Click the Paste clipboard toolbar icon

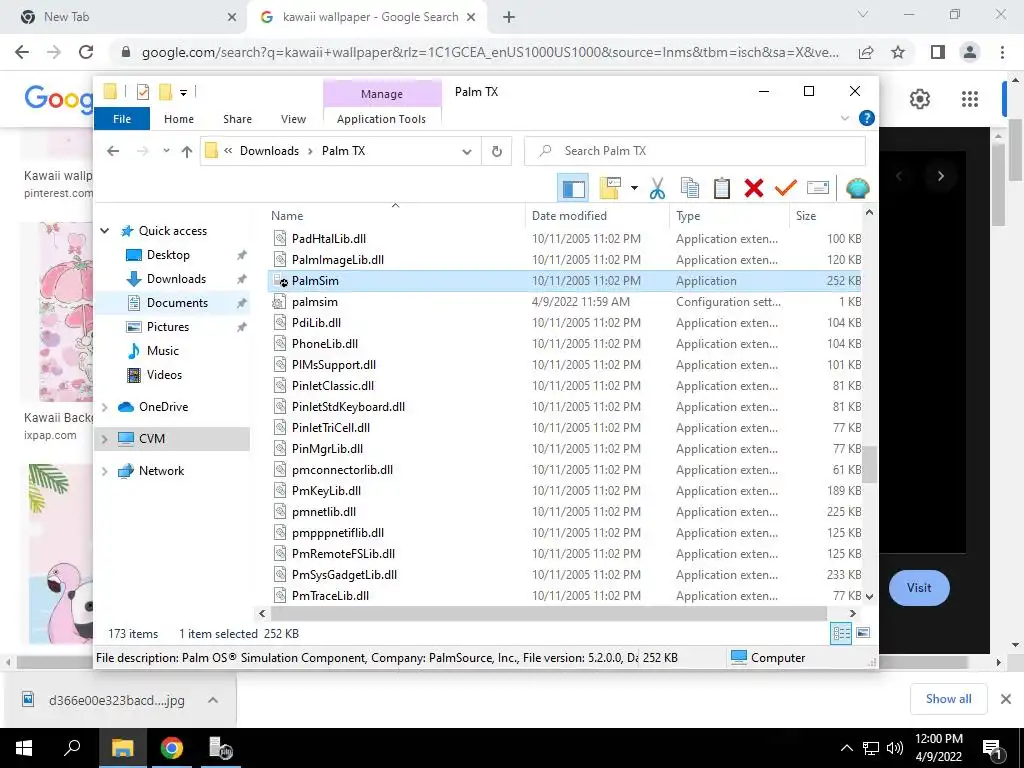coord(722,189)
